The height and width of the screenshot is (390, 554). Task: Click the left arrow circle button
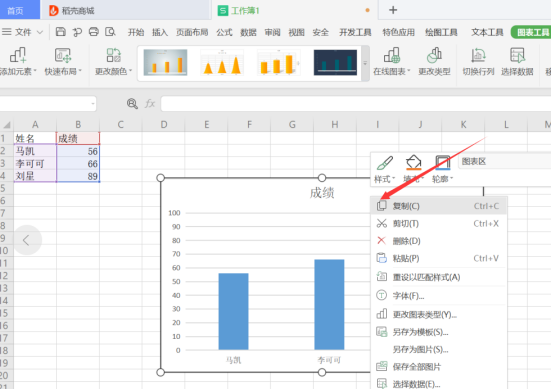coord(27,240)
